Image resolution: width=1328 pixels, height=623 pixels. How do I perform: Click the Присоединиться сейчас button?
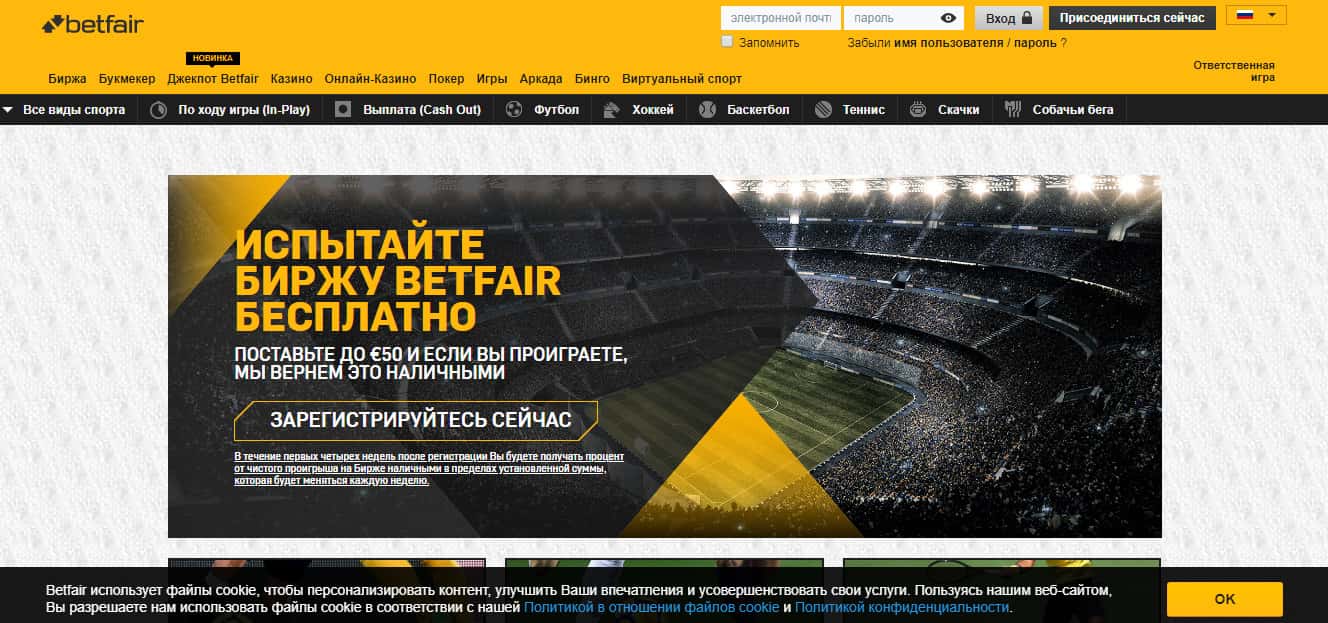[x=1132, y=18]
